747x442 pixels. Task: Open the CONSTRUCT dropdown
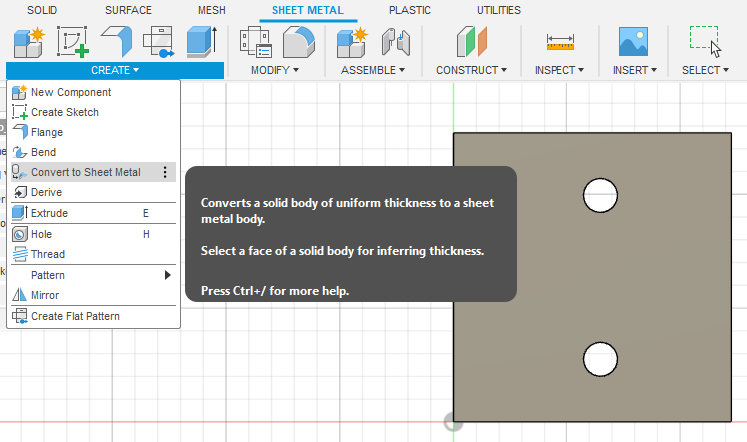[x=471, y=70]
